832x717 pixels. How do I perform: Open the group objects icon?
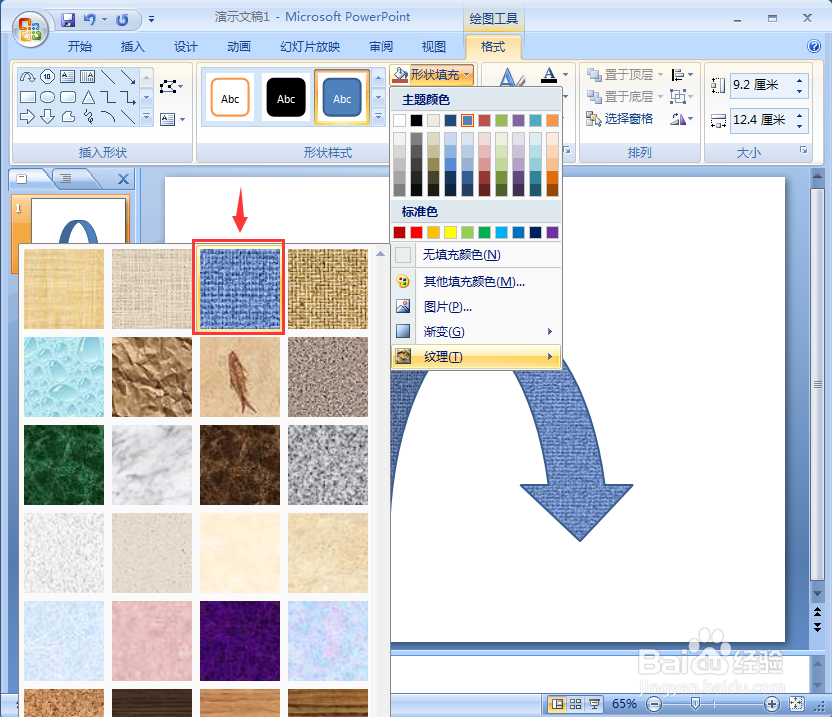(x=681, y=97)
